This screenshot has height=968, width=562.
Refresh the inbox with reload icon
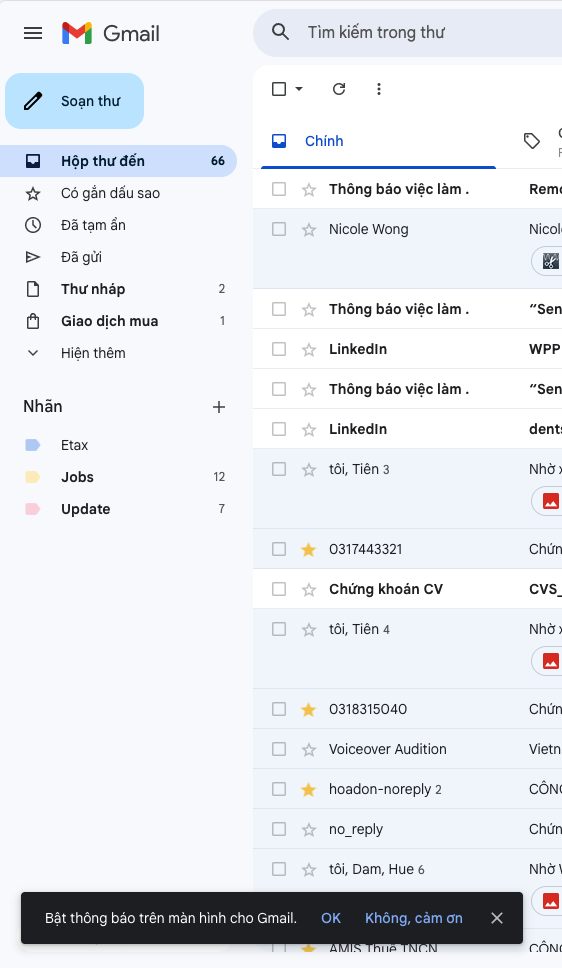coord(339,89)
